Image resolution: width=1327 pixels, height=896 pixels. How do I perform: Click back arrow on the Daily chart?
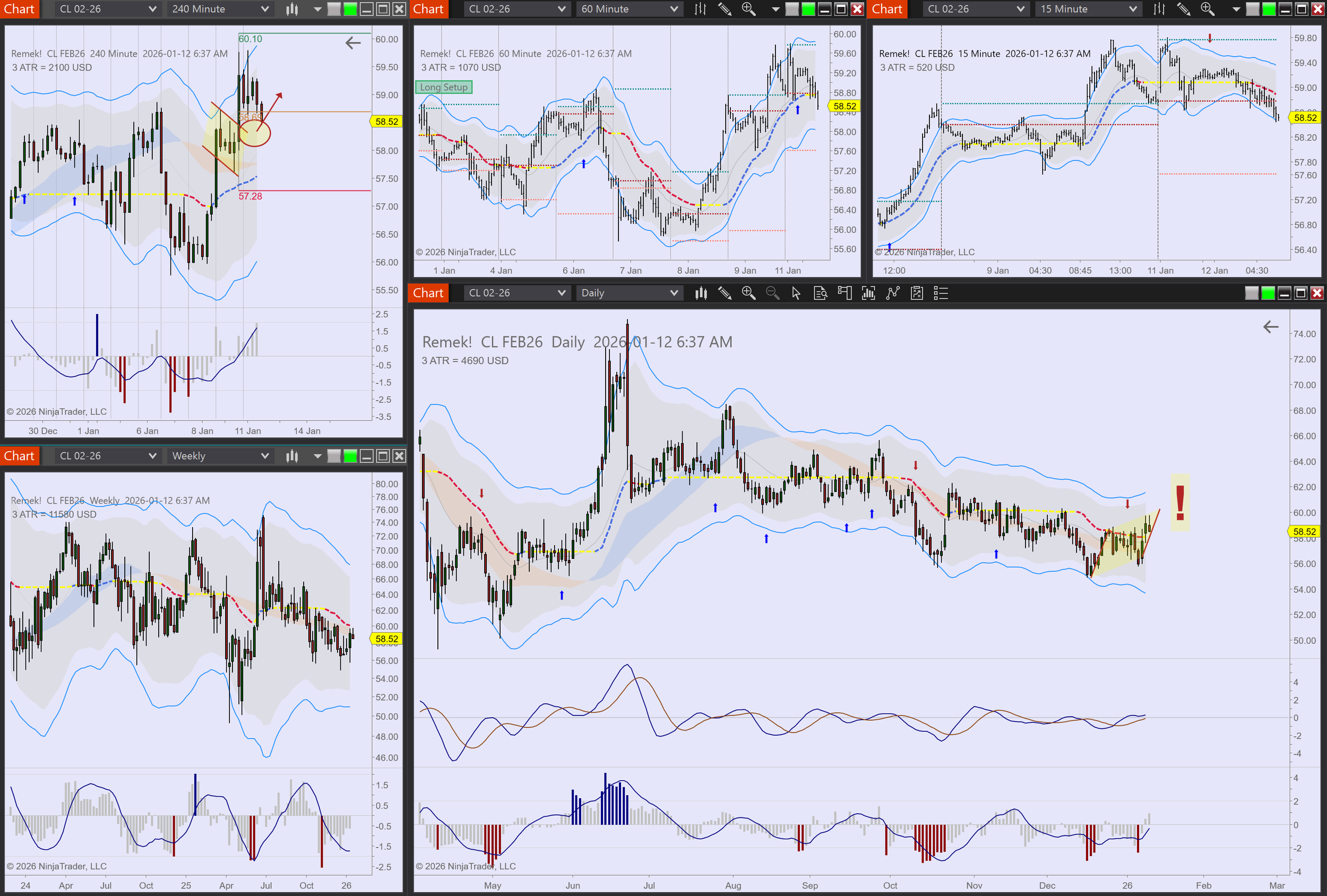(1271, 326)
